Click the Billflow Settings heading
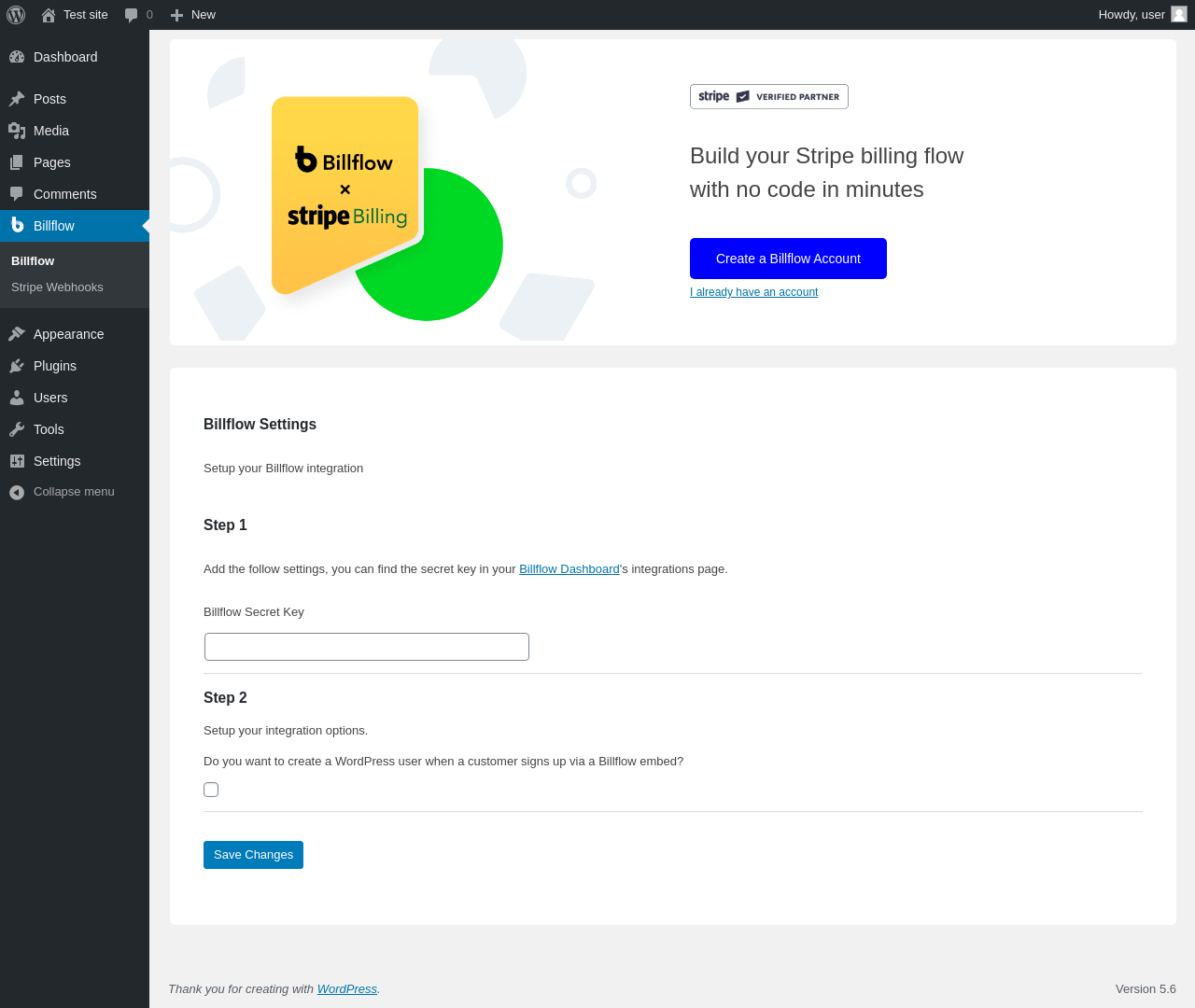Screen dimensions: 1195x1008 260,425
